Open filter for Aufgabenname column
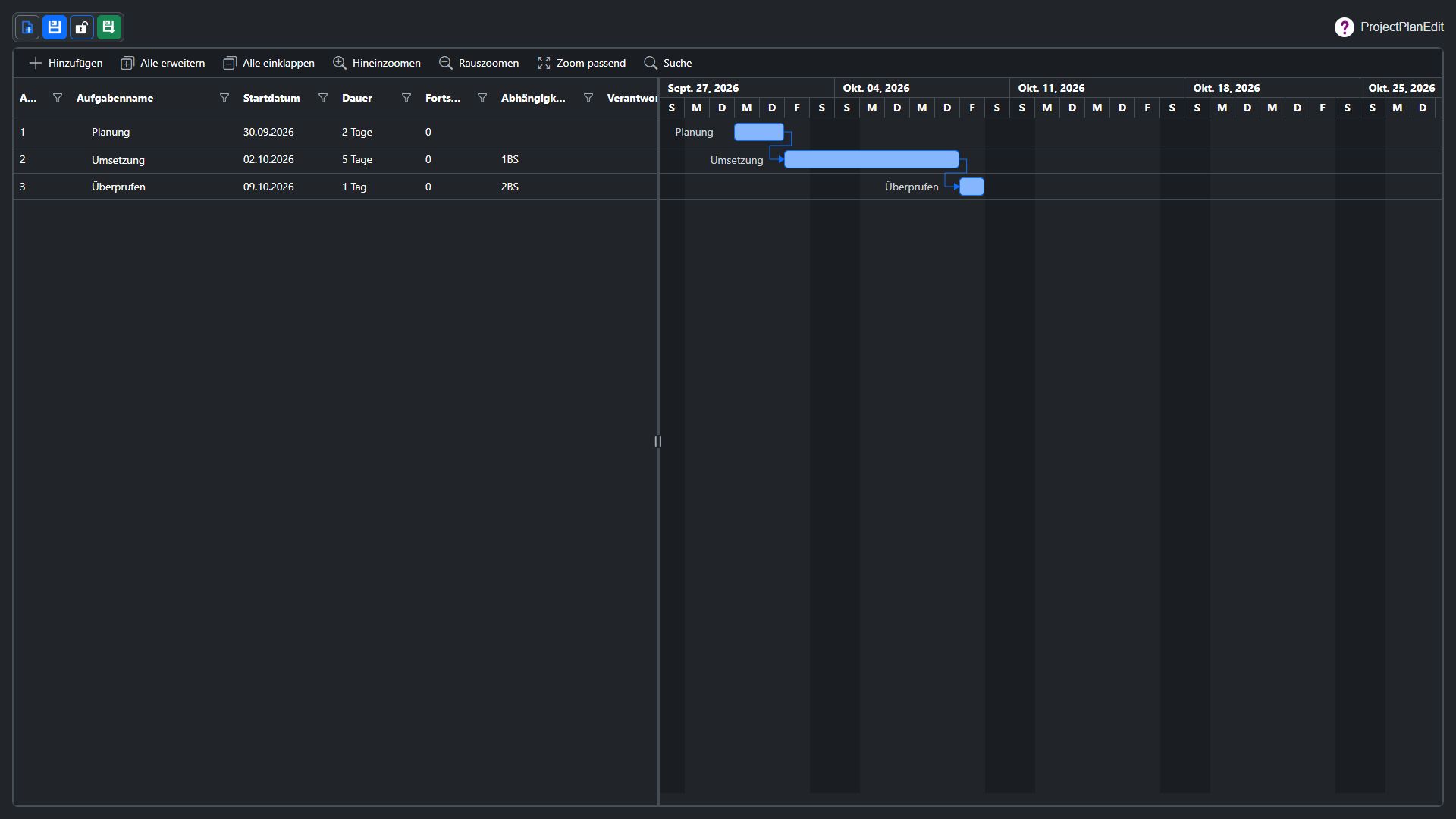Screen dimensions: 1456x819 click(224, 98)
